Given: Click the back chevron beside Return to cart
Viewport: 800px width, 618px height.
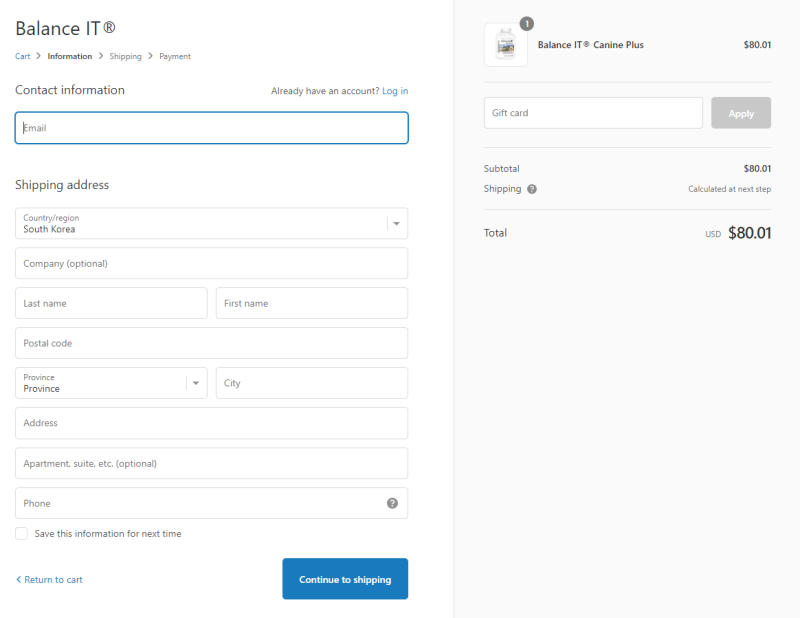Looking at the screenshot, I should tap(18, 580).
